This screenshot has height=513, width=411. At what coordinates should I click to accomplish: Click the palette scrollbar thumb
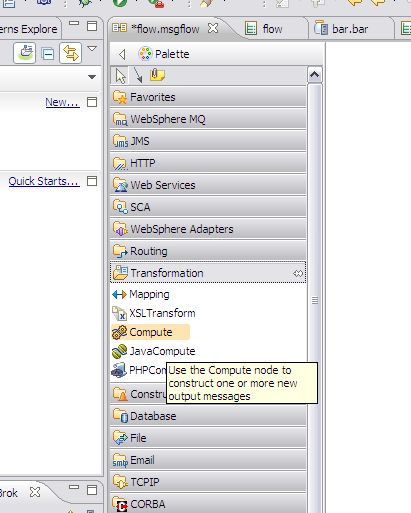coord(315,300)
